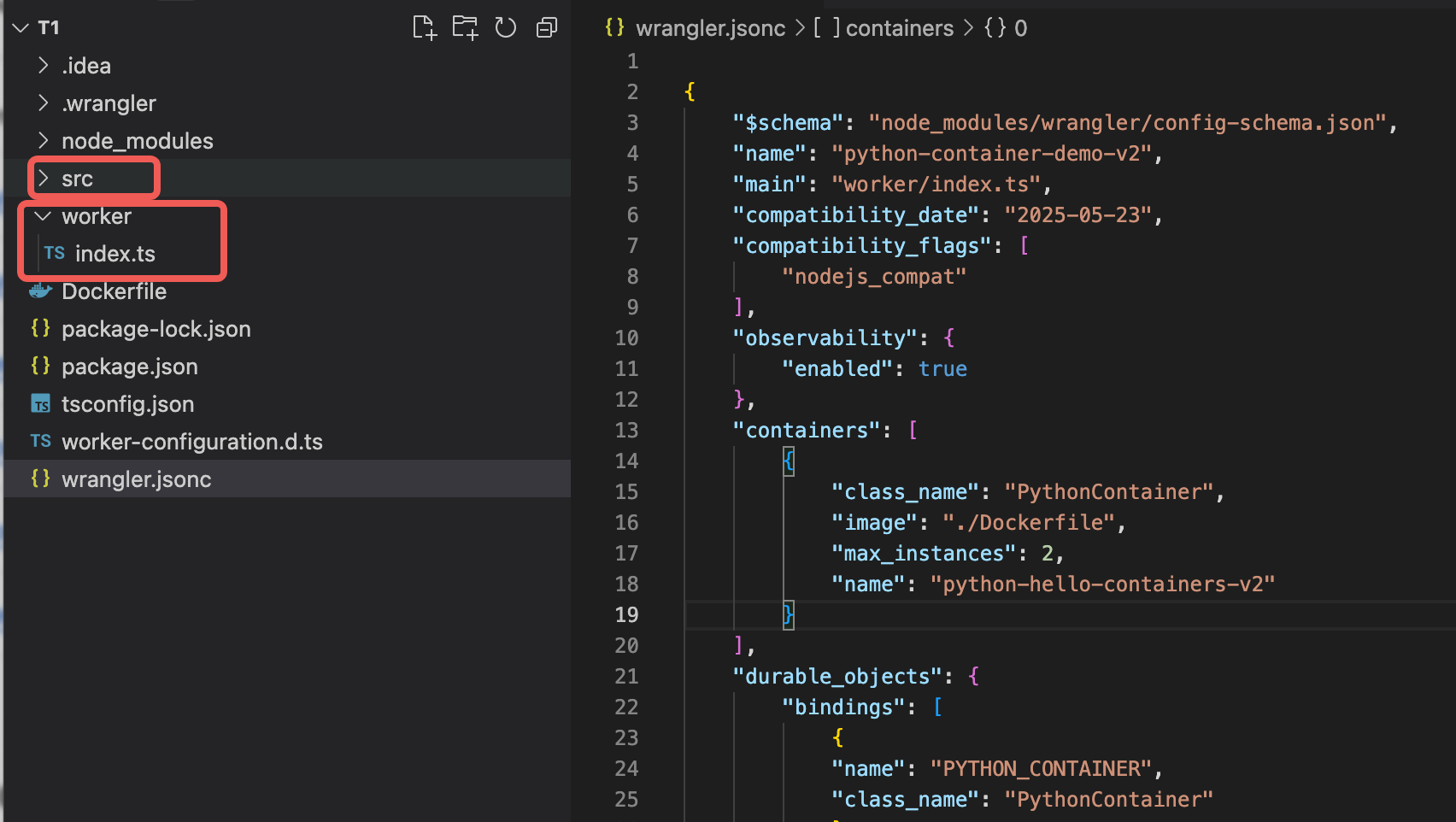Collapse all folders in explorer
1456x822 pixels.
pyautogui.click(x=546, y=28)
